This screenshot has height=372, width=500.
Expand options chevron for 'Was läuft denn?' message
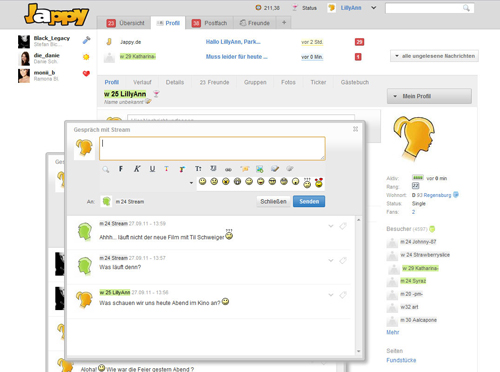coord(331,260)
